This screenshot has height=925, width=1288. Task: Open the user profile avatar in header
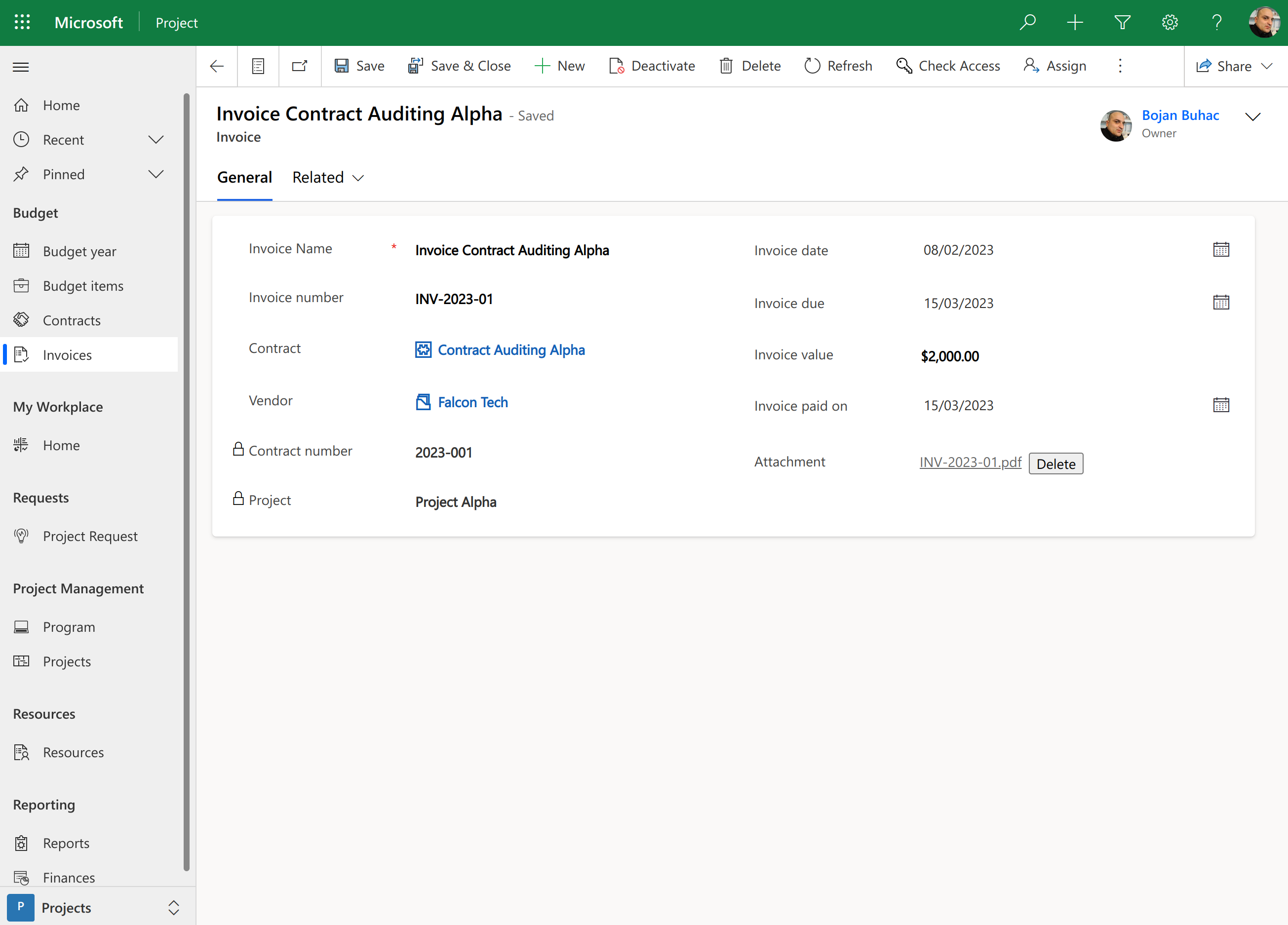(x=1264, y=22)
